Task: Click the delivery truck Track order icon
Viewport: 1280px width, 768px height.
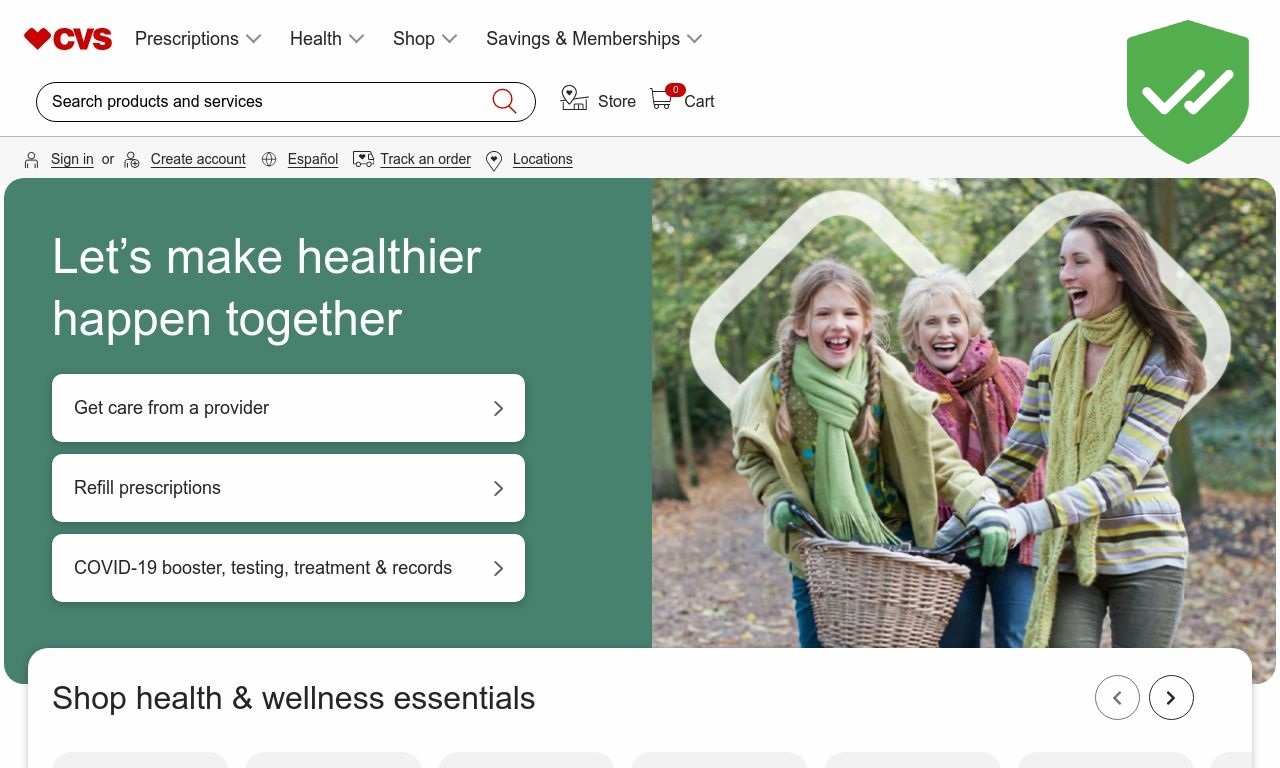Action: click(363, 159)
